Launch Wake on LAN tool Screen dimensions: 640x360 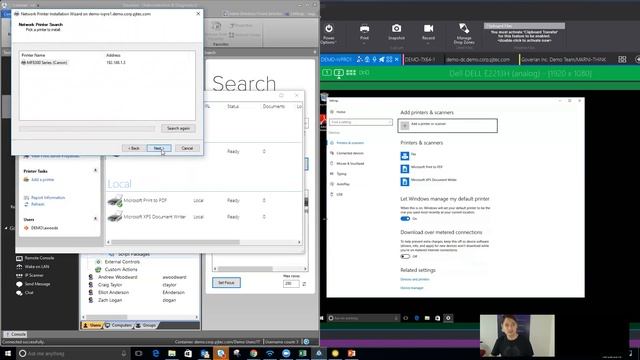pyautogui.click(x=33, y=267)
